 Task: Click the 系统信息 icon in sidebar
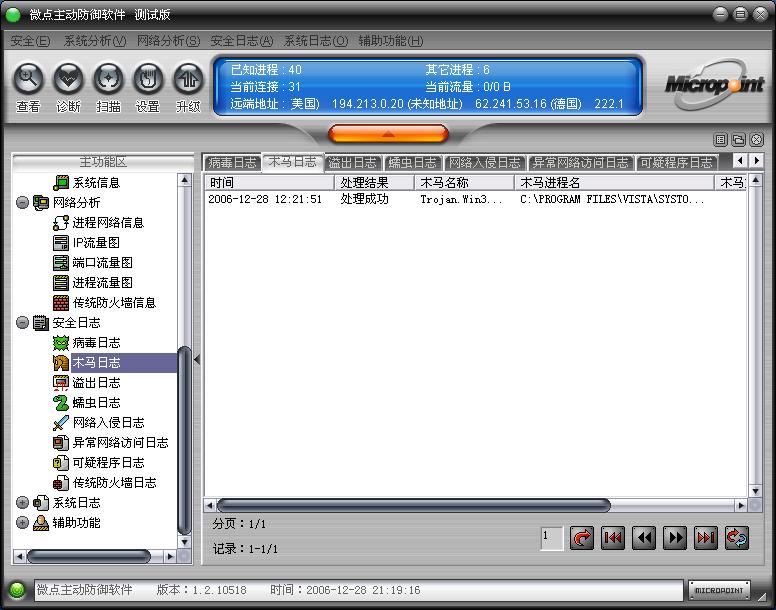[x=61, y=183]
